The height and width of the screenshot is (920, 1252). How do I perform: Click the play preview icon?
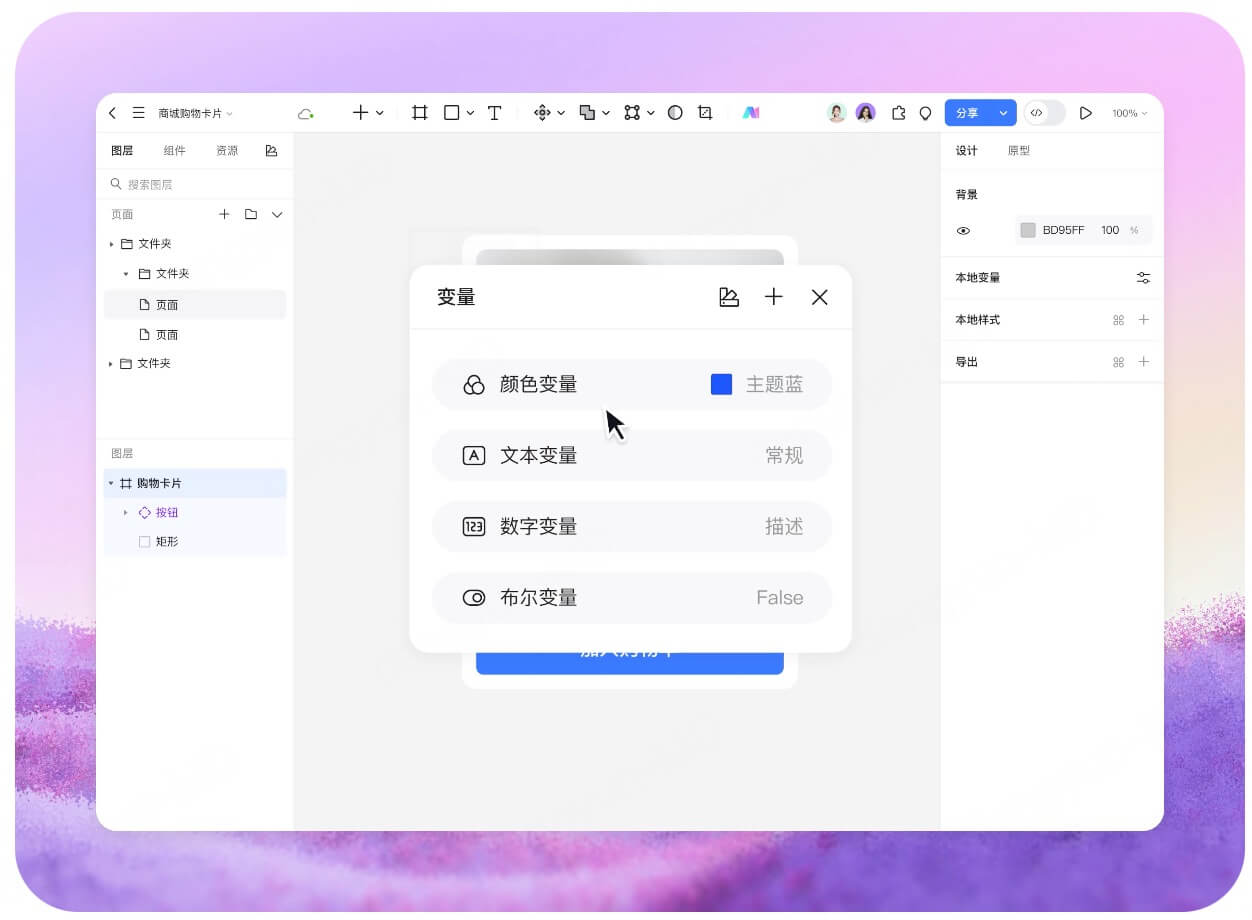(x=1085, y=113)
